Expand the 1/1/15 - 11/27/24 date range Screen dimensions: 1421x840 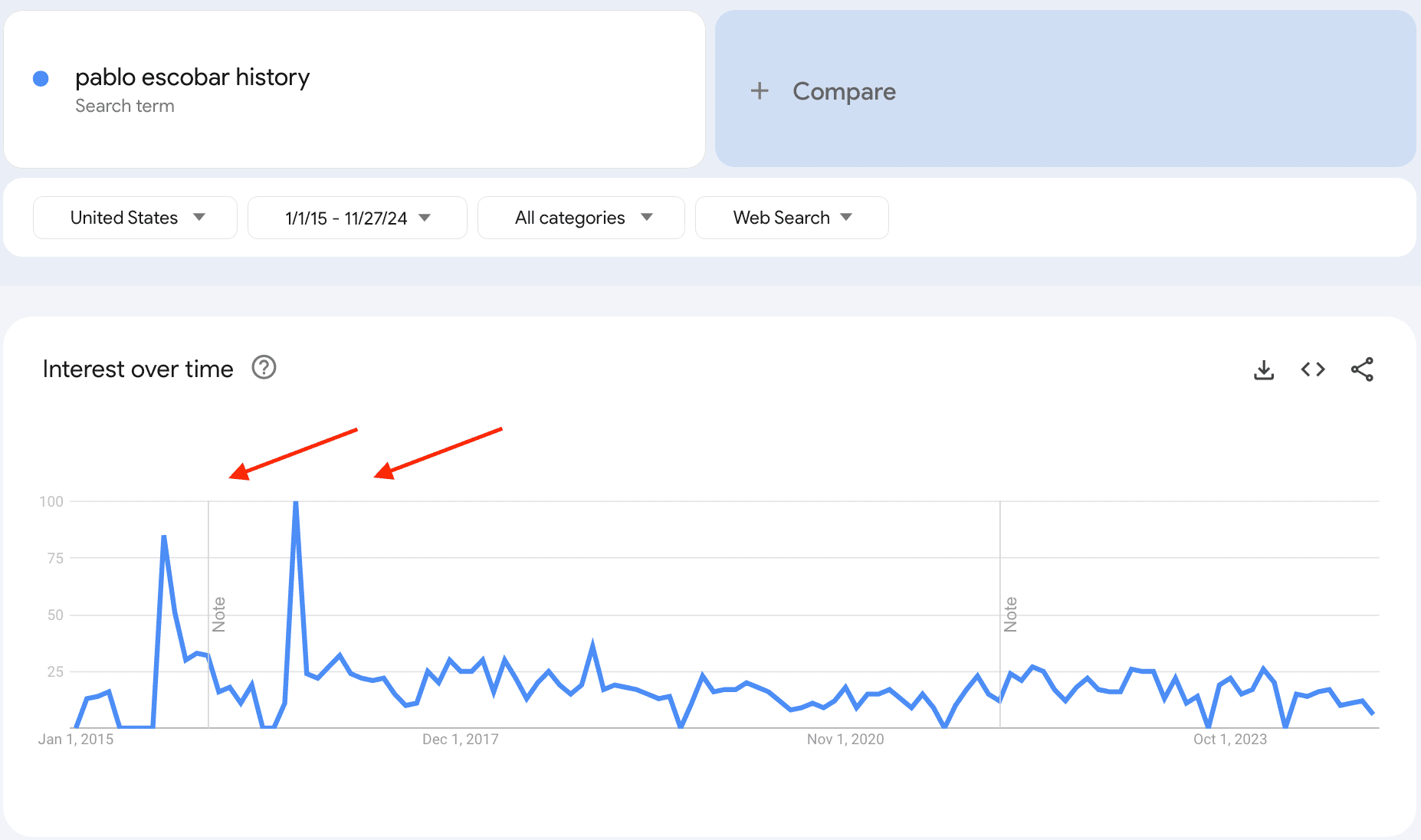pyautogui.click(x=356, y=218)
